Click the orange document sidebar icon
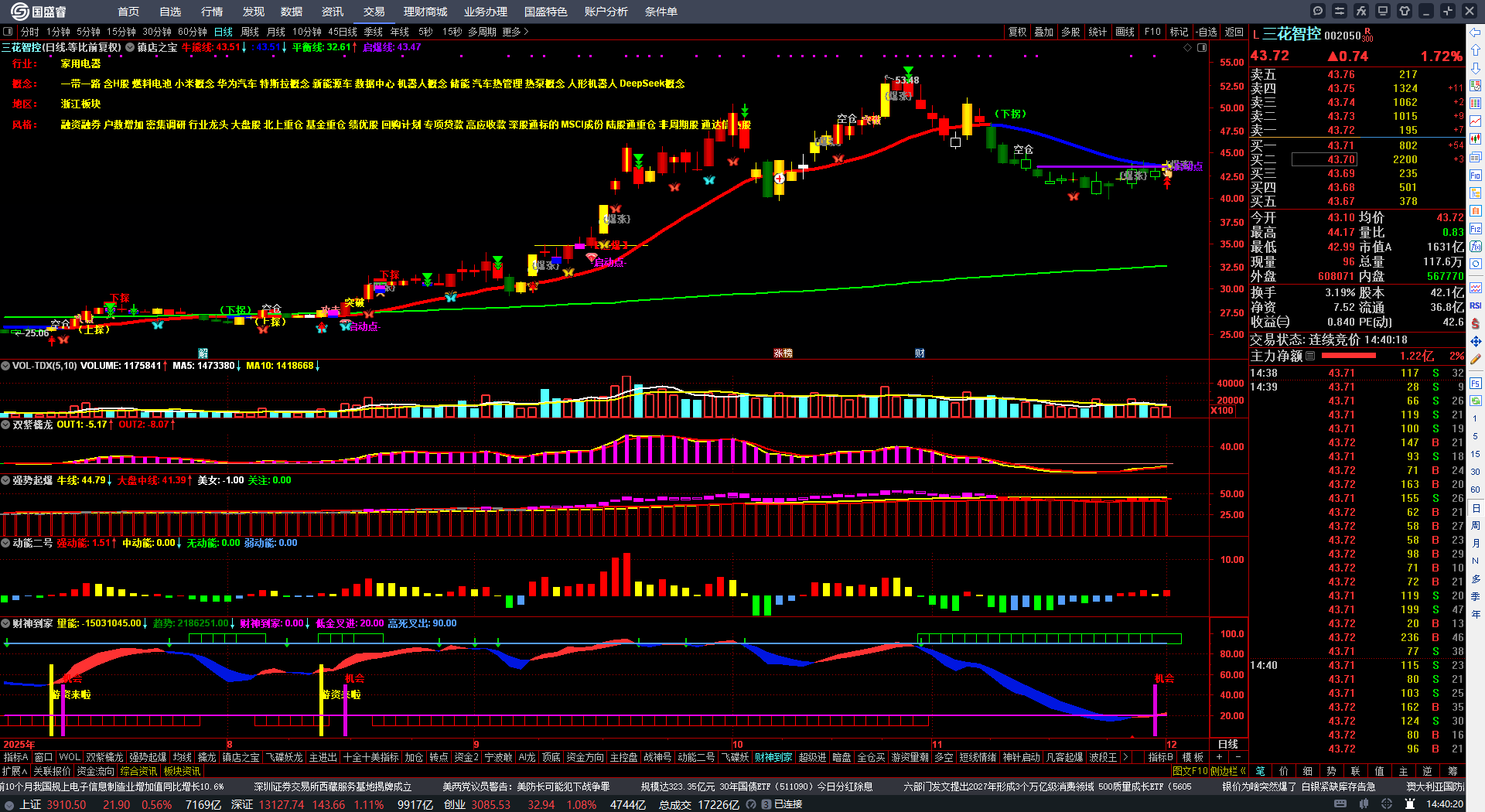 tap(1476, 210)
